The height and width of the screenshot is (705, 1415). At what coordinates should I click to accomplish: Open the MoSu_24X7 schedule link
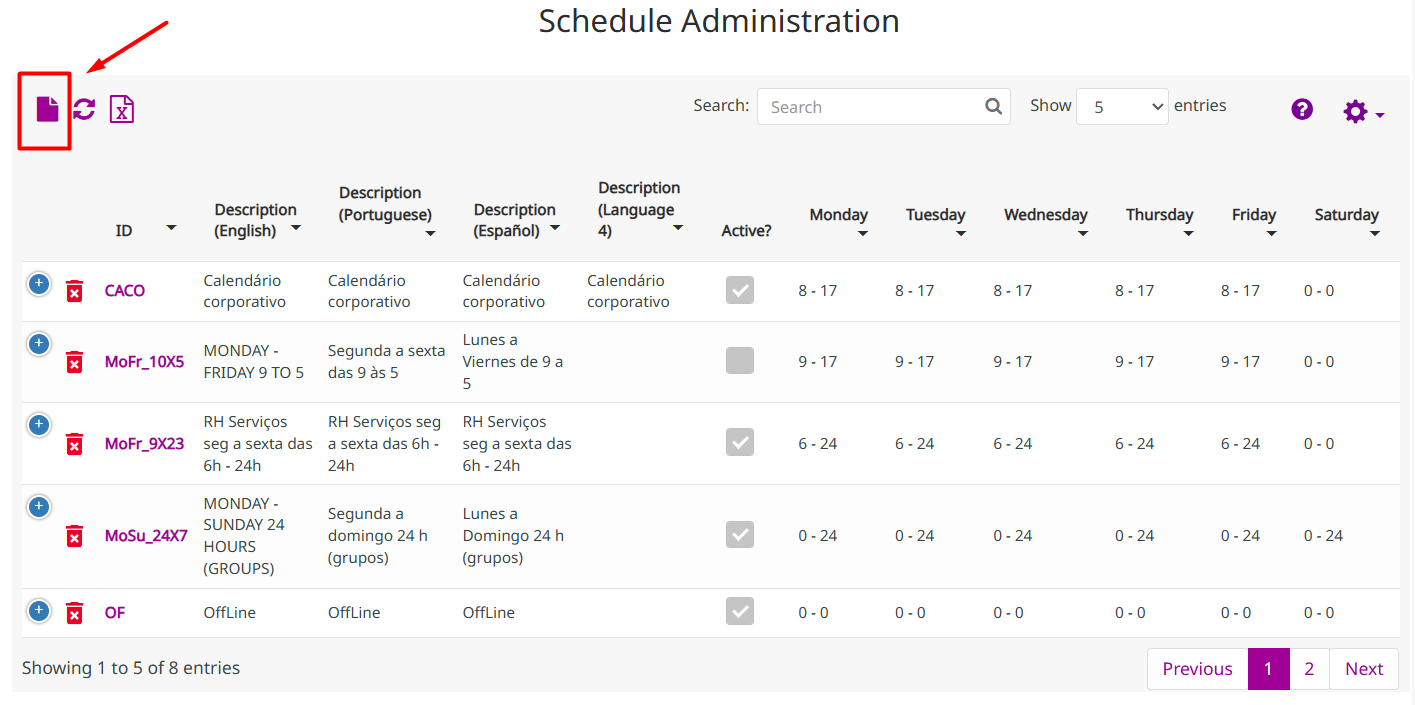point(146,536)
